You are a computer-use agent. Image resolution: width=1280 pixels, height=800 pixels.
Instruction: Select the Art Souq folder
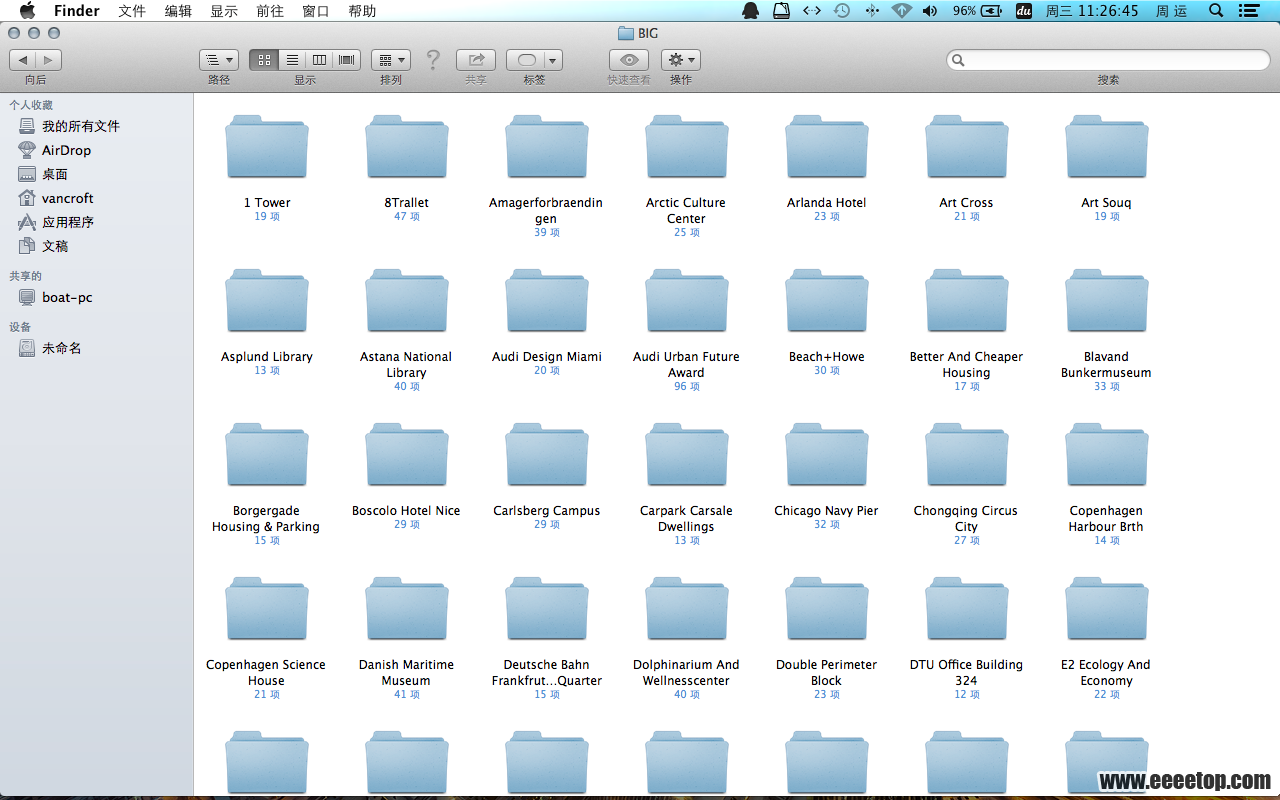coord(1106,146)
